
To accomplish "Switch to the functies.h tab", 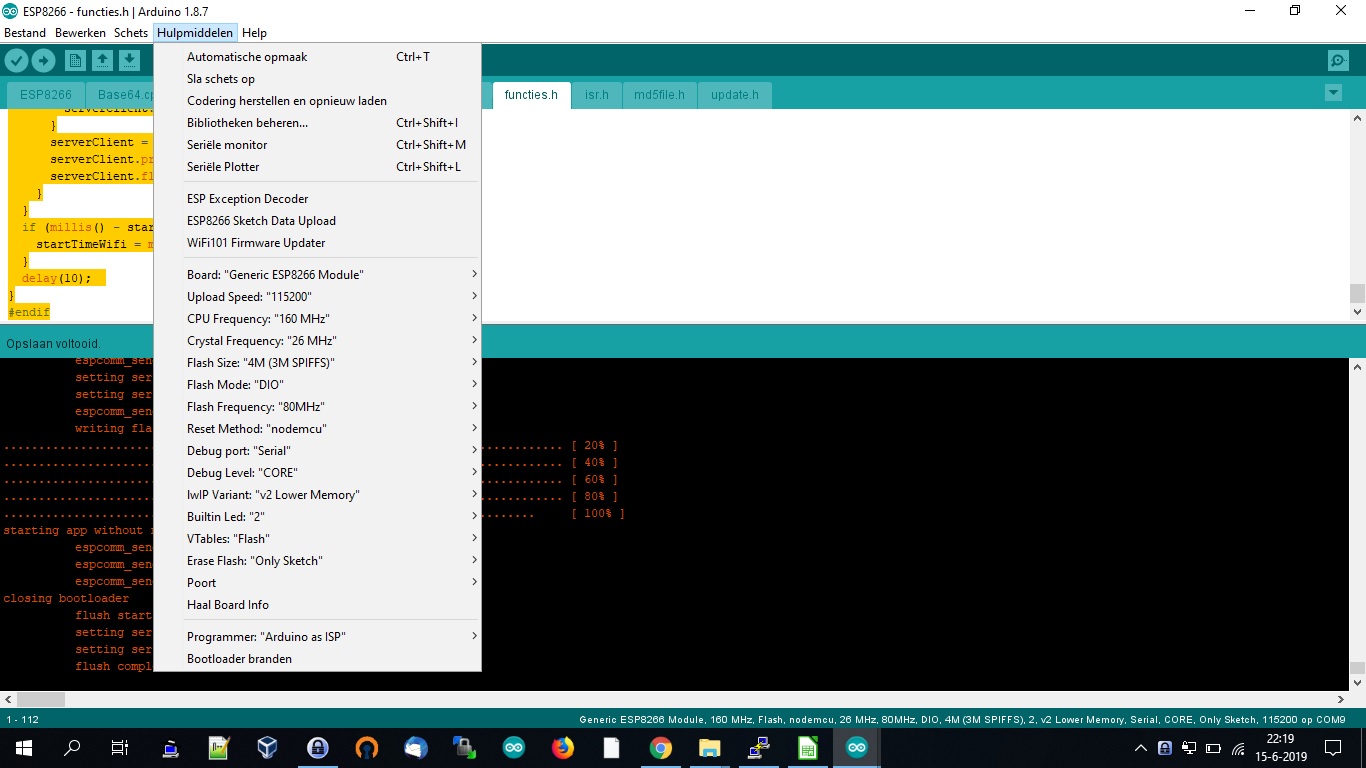I will pos(531,95).
